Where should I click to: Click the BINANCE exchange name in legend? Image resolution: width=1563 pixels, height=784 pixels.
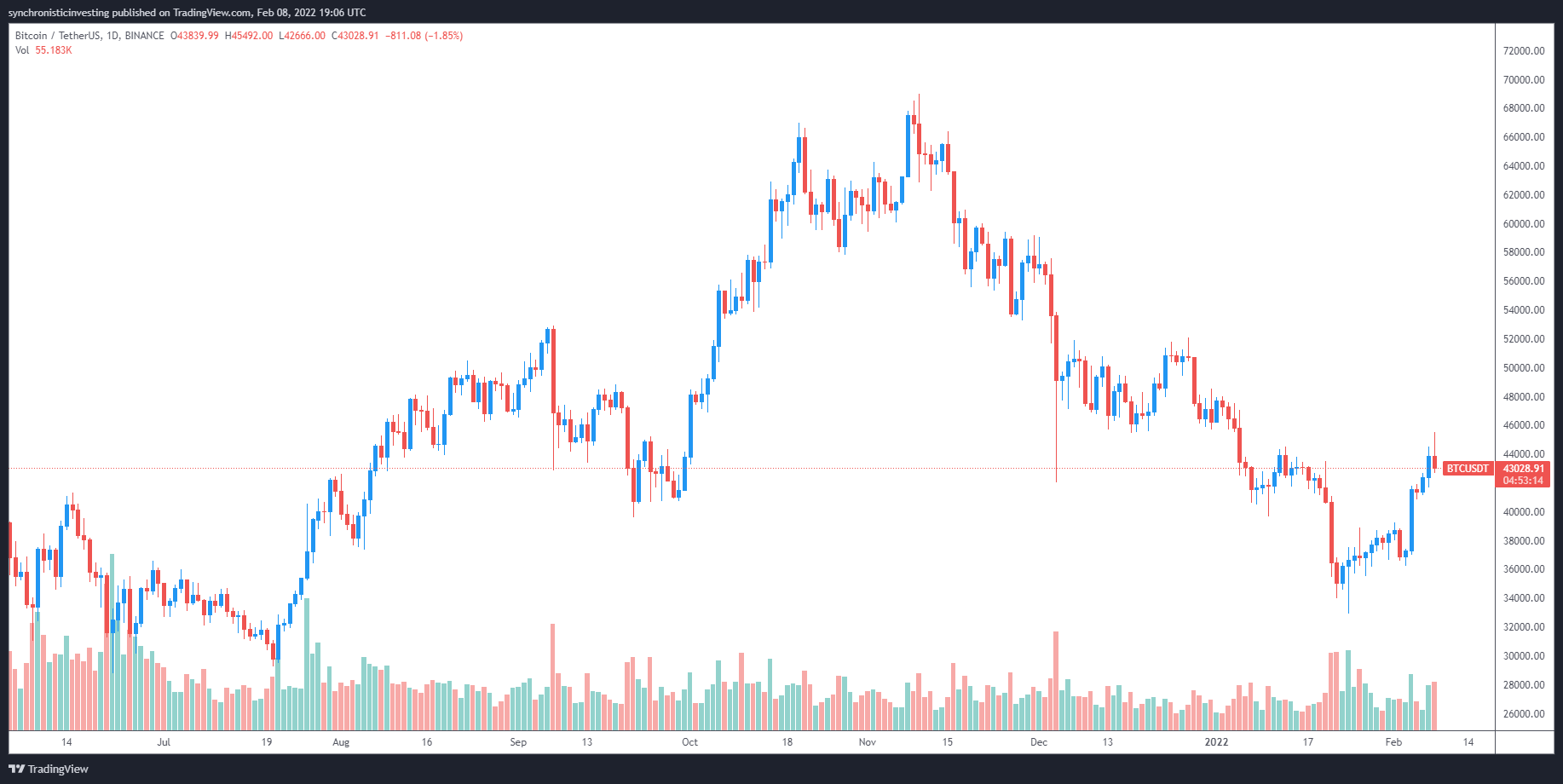(144, 36)
